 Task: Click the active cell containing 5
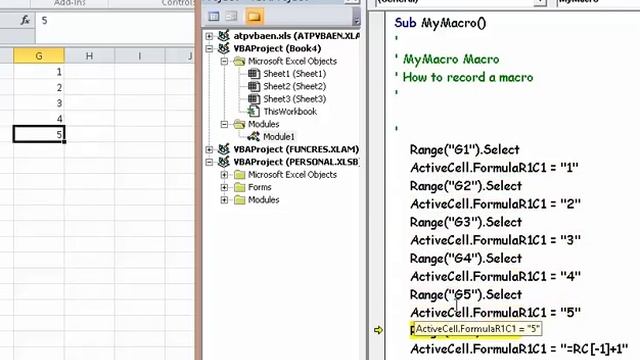39,134
